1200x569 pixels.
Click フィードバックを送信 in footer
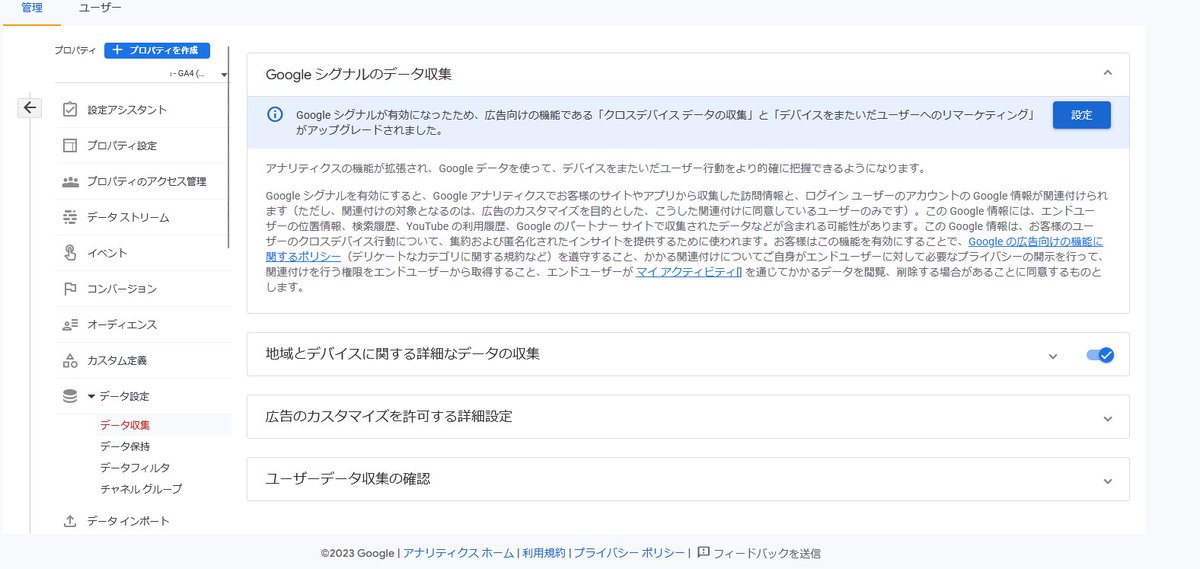pyautogui.click(x=767, y=553)
